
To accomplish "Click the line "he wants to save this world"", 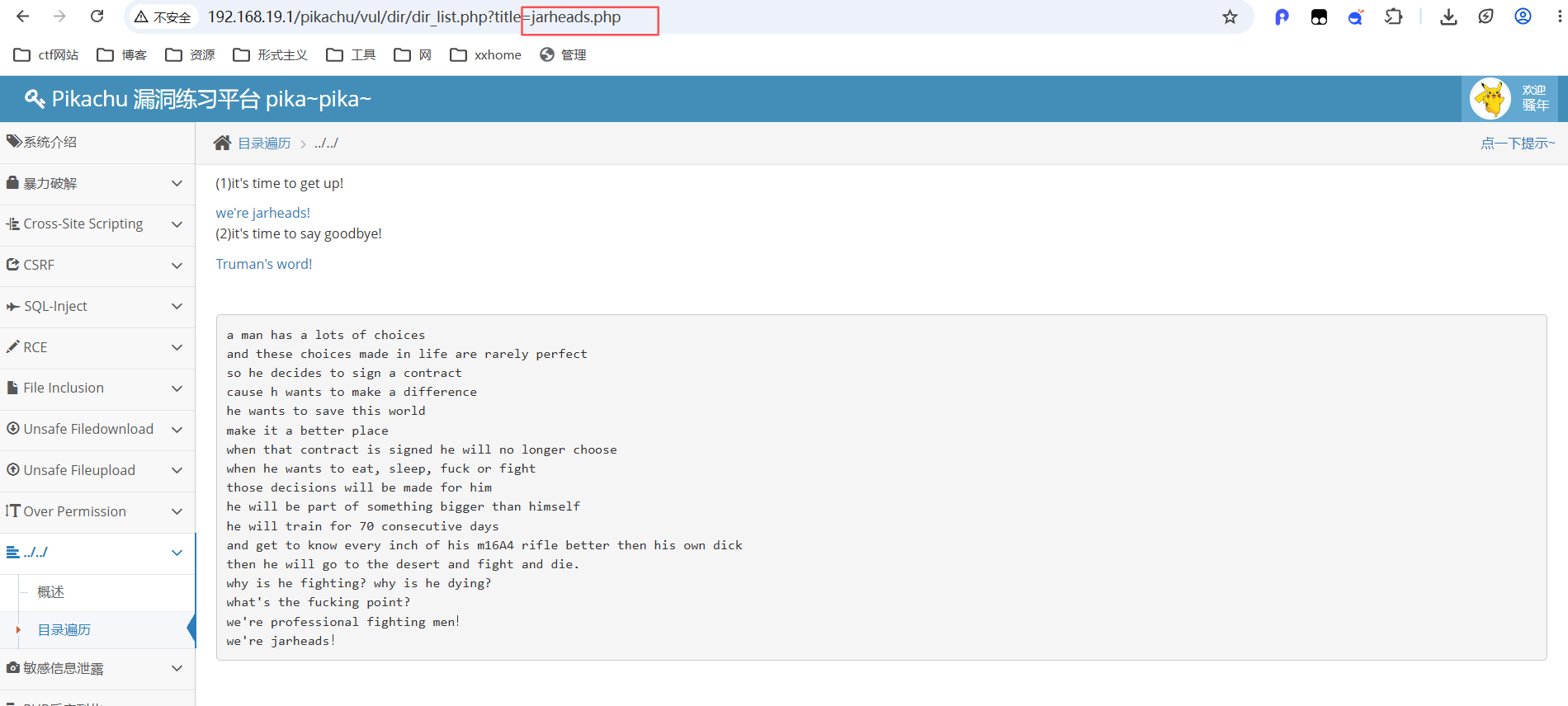I will 326,411.
